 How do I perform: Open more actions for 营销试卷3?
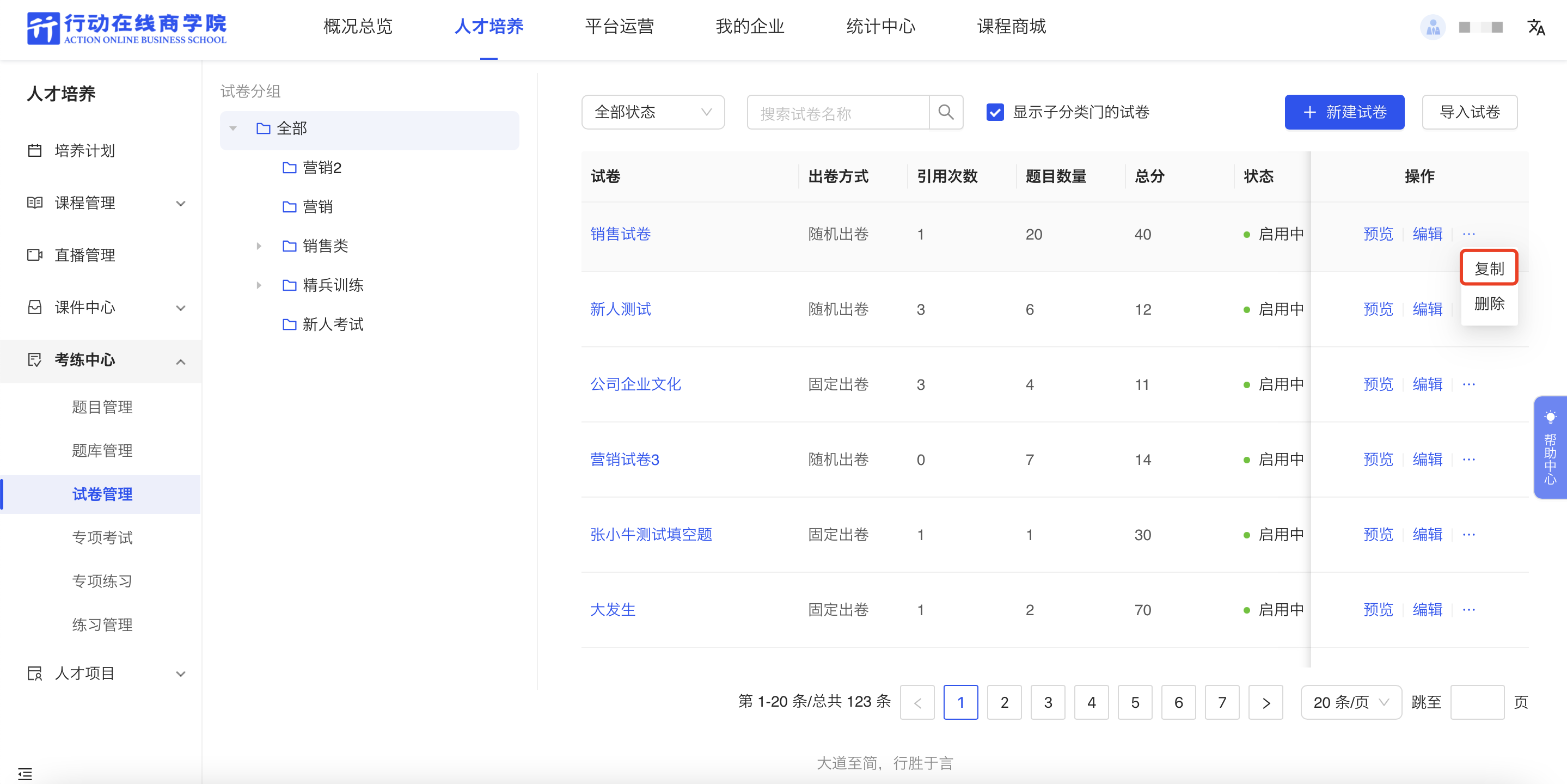(x=1468, y=459)
